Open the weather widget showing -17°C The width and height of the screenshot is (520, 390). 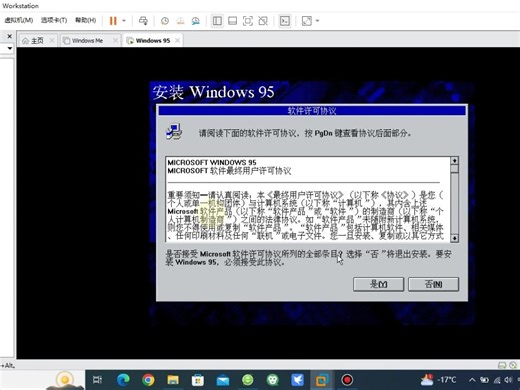click(x=438, y=380)
